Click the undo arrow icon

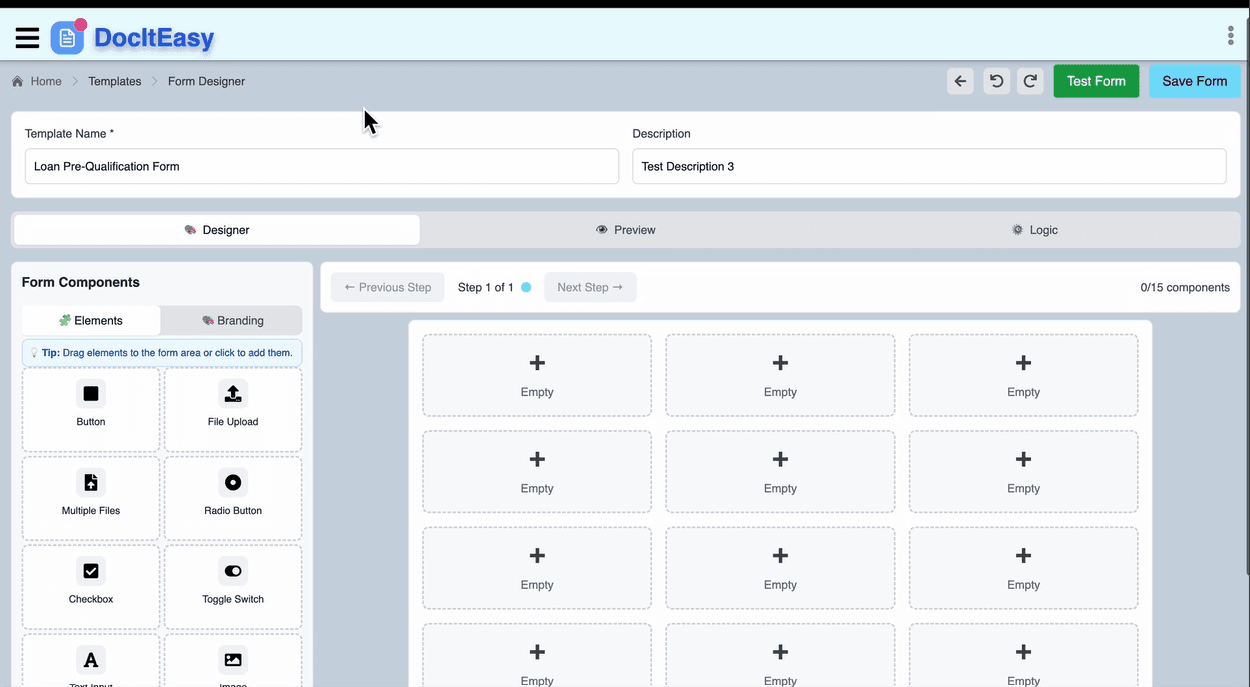tap(995, 81)
